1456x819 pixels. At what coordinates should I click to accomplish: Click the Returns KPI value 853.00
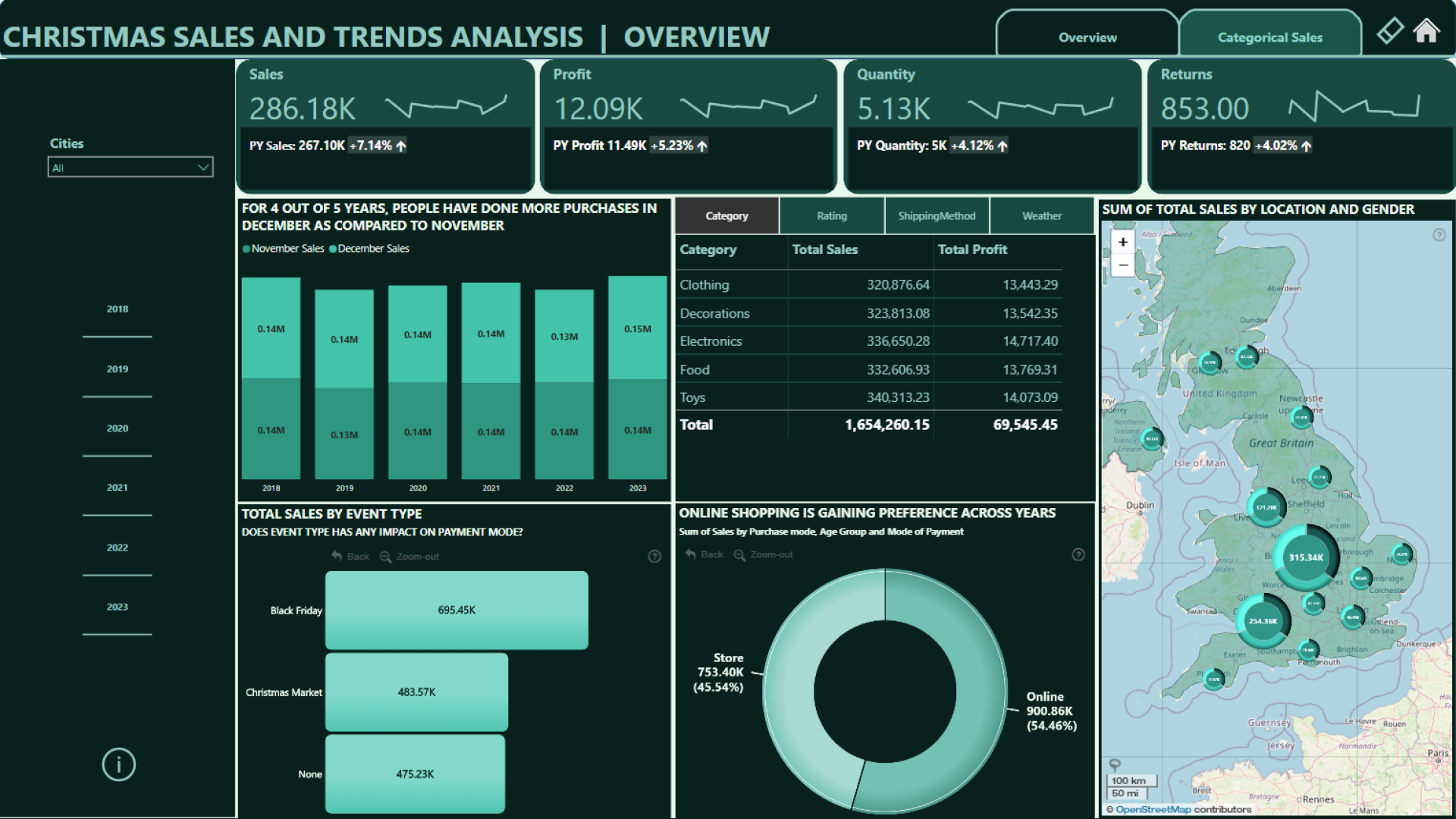coord(1204,108)
